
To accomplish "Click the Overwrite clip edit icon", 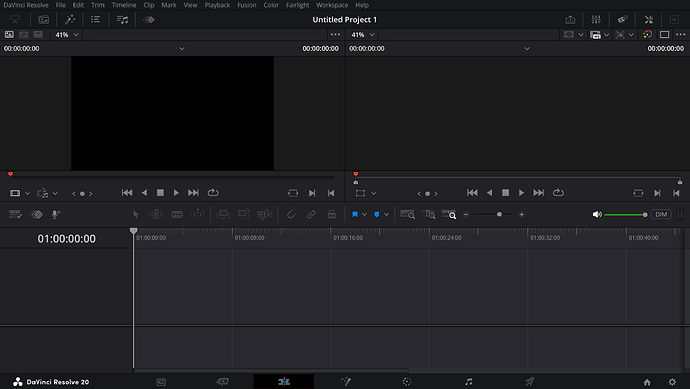I will click(x=244, y=214).
